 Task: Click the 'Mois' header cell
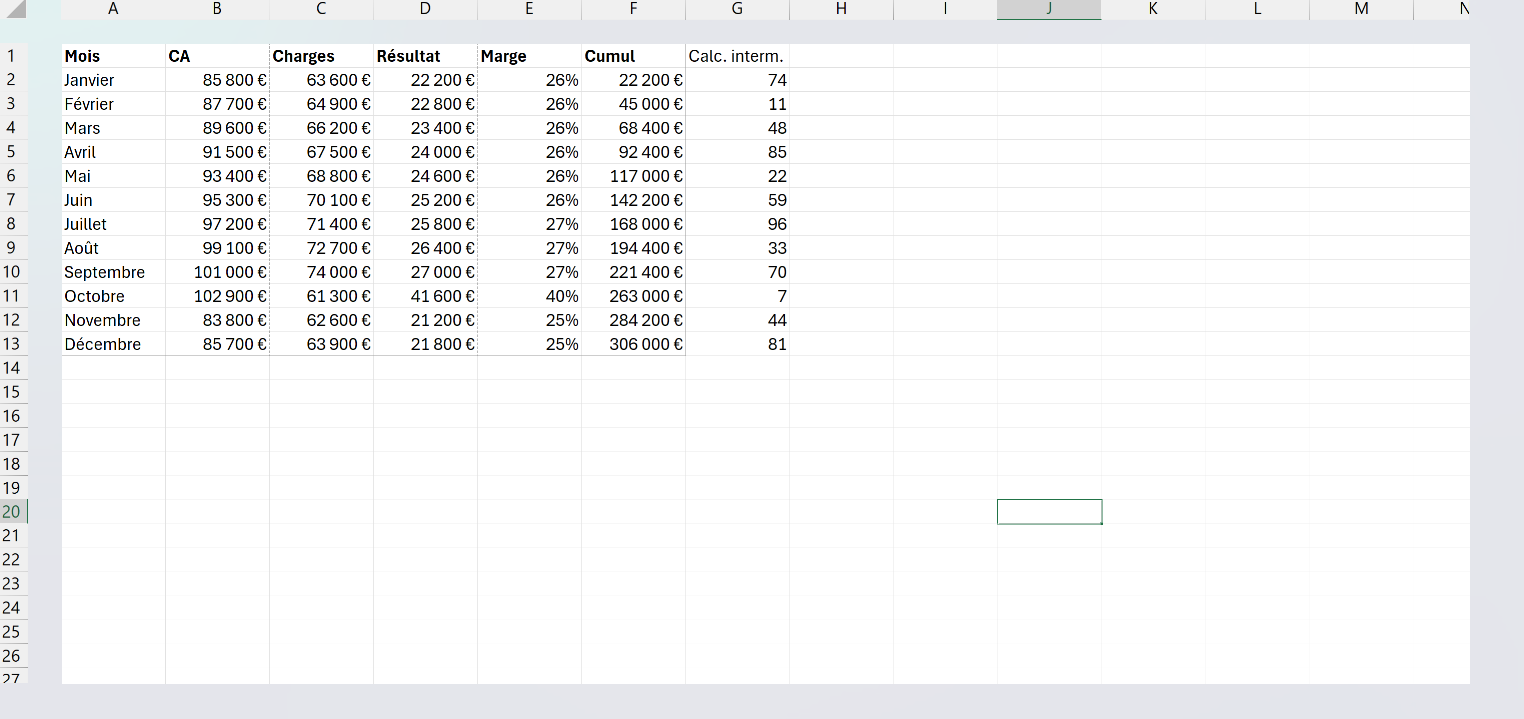pyautogui.click(x=113, y=56)
